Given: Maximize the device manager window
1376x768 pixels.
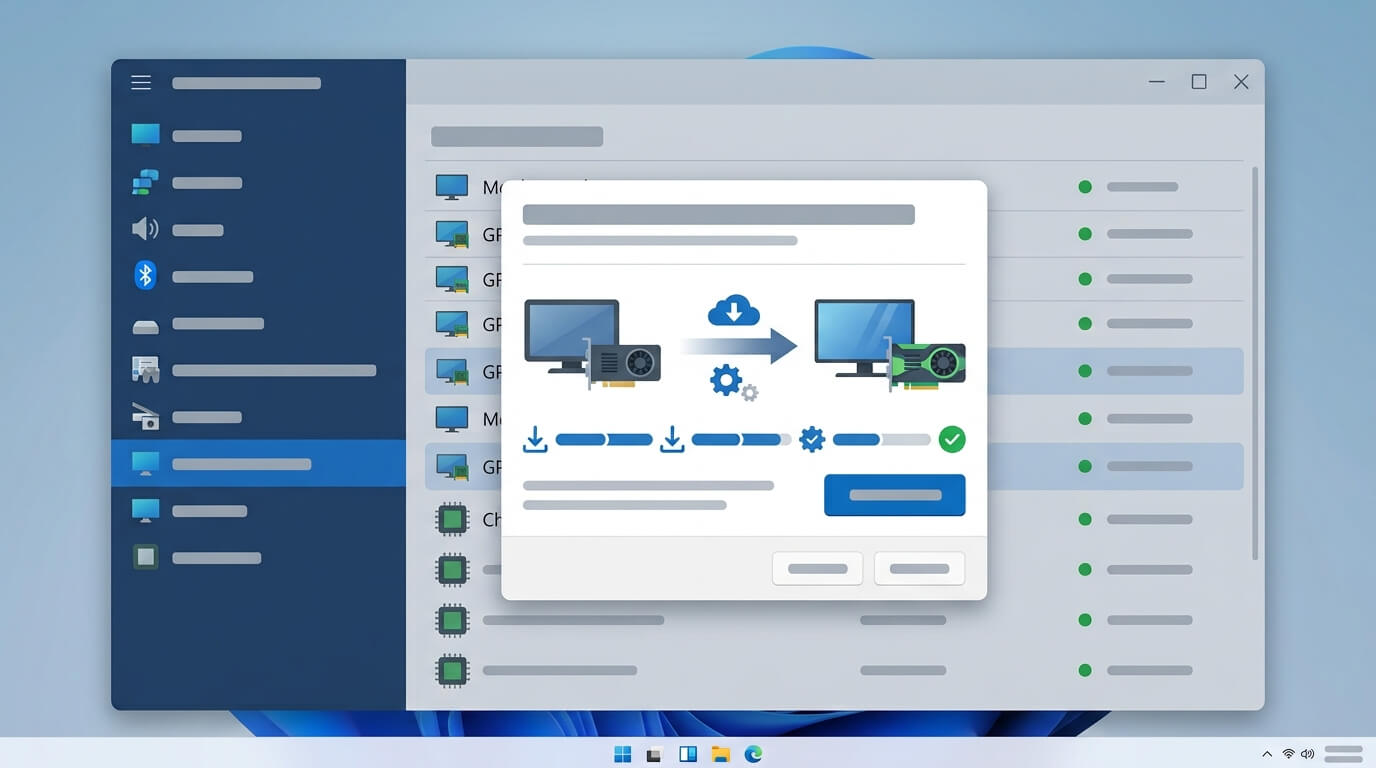Looking at the screenshot, I should [x=1199, y=82].
